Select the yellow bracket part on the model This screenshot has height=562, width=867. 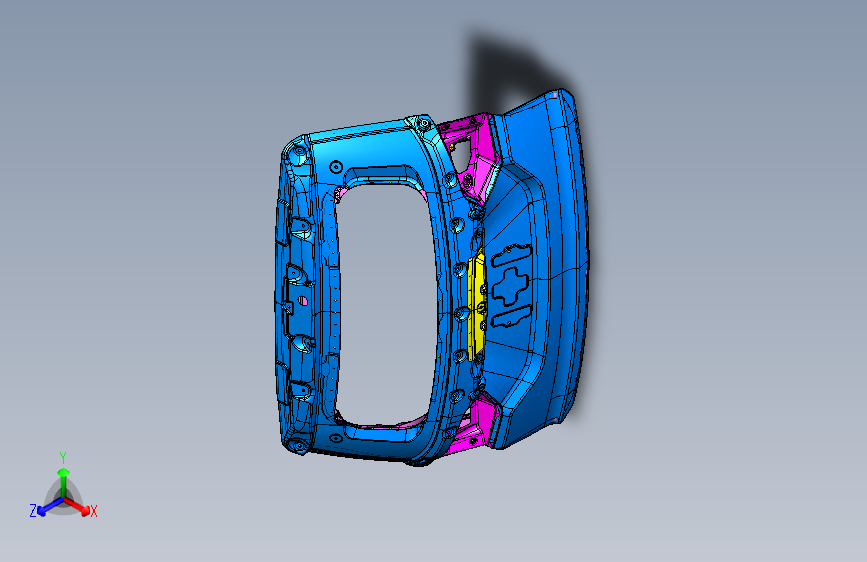click(x=477, y=306)
